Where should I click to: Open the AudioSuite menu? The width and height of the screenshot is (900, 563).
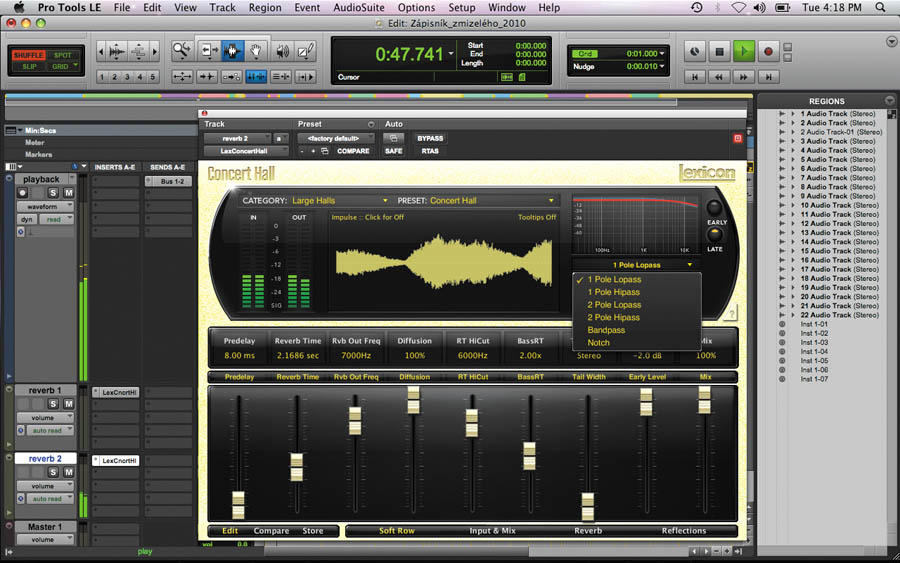click(358, 7)
